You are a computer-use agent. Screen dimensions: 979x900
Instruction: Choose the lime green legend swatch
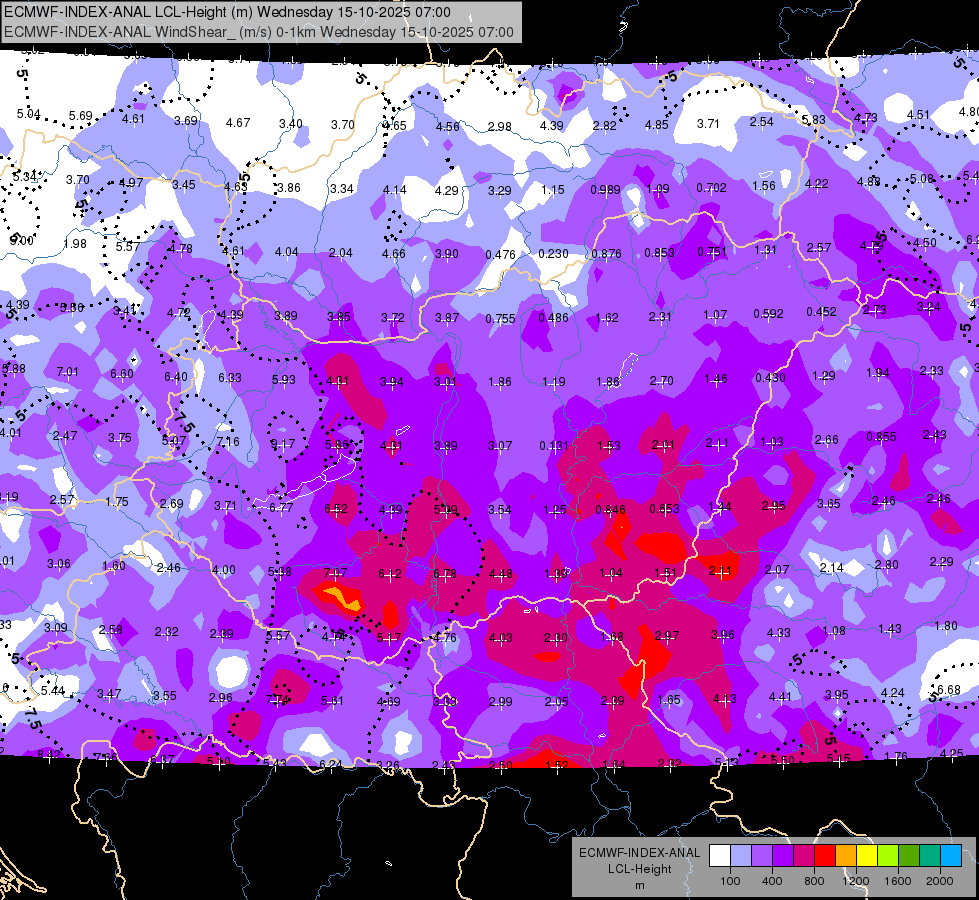887,856
